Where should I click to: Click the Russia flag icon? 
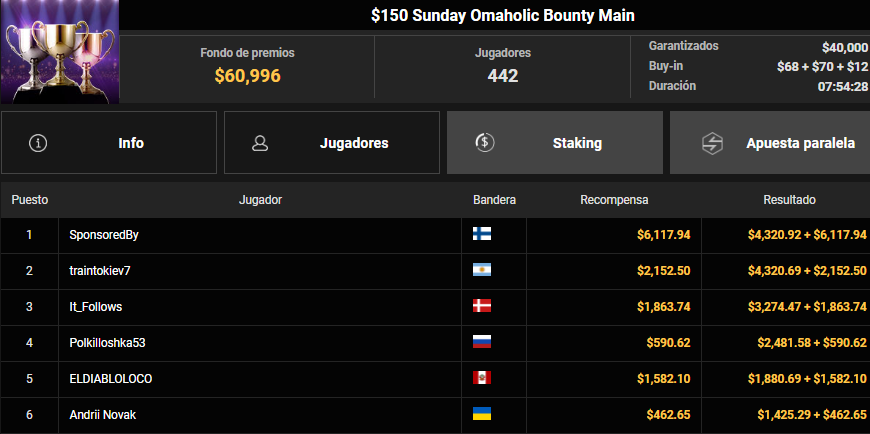(x=482, y=343)
